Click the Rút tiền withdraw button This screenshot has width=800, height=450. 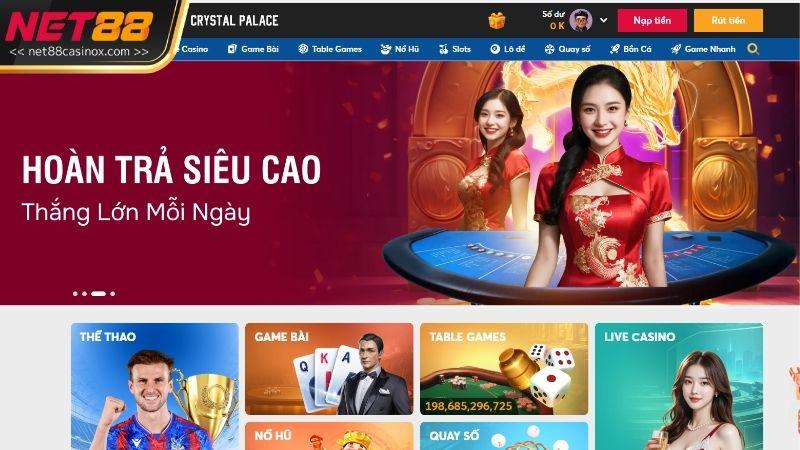point(728,20)
